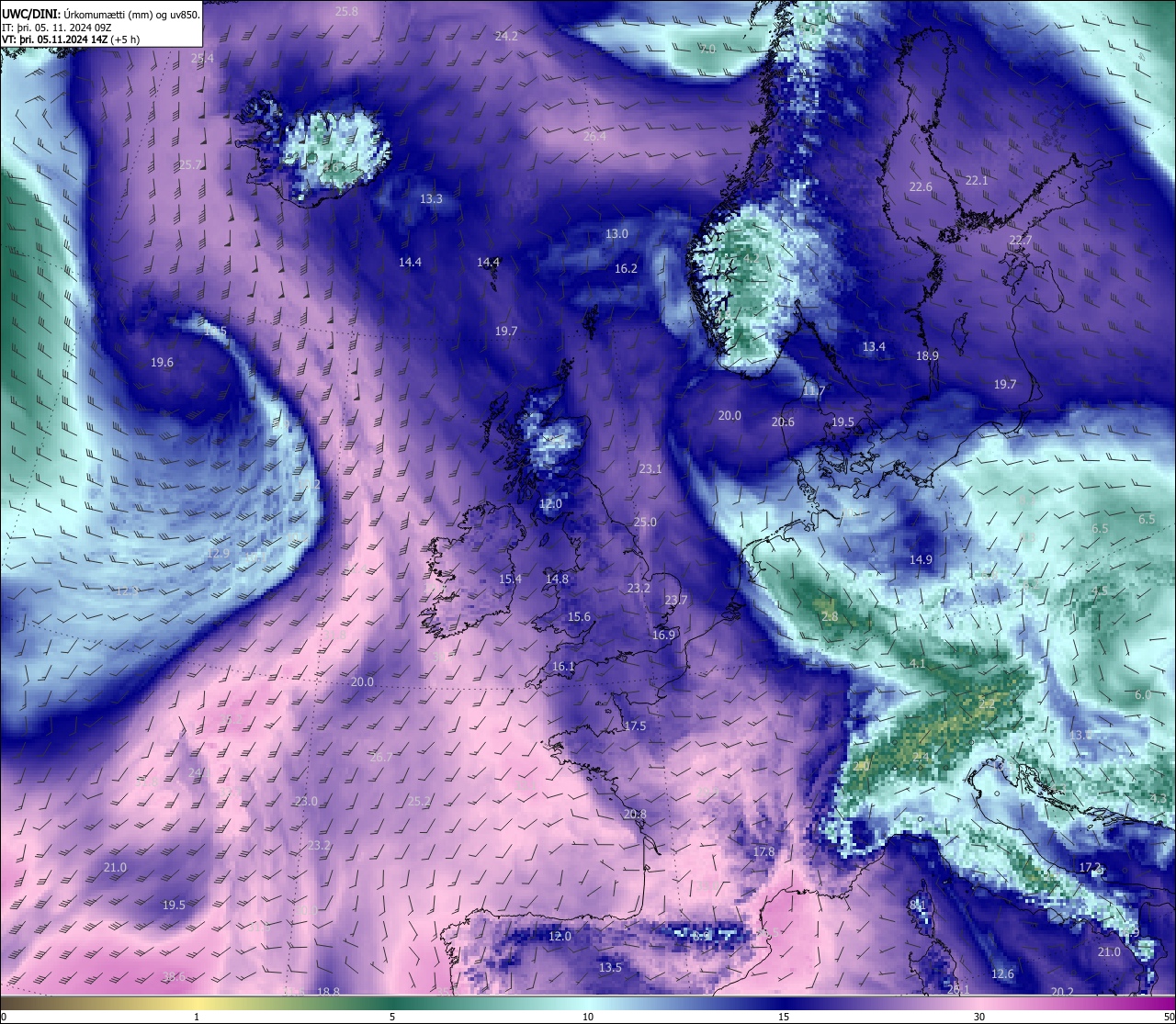Click the colorbar tick label "15"
The height and width of the screenshot is (1024, 1176).
784,1017
